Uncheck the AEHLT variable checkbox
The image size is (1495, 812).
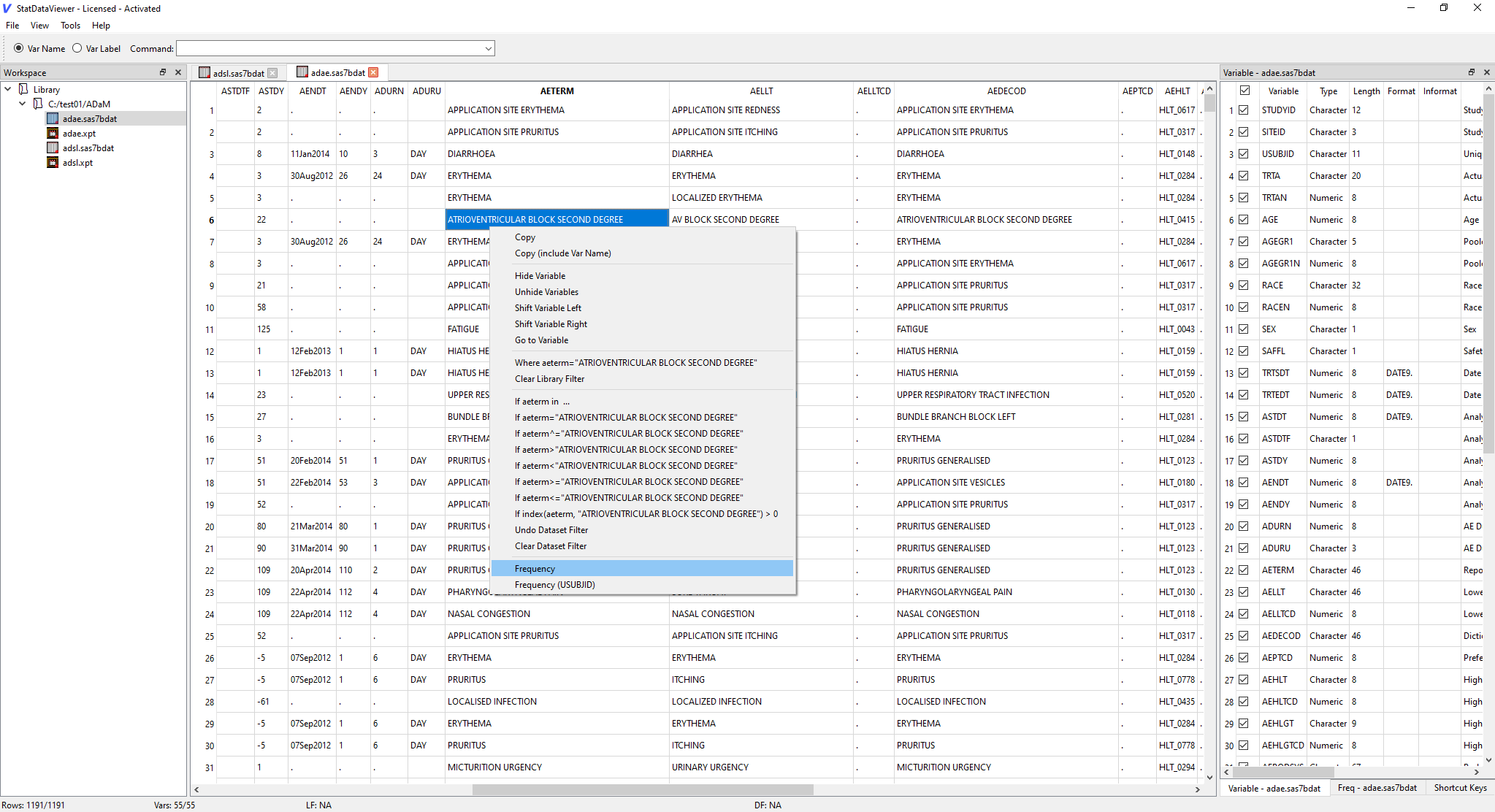point(1244,680)
